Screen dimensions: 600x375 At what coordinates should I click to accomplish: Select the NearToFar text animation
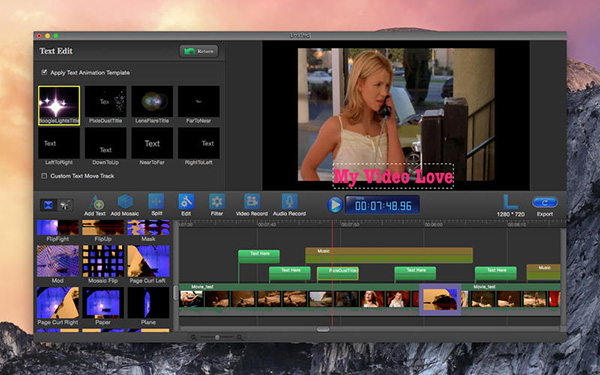[x=152, y=143]
